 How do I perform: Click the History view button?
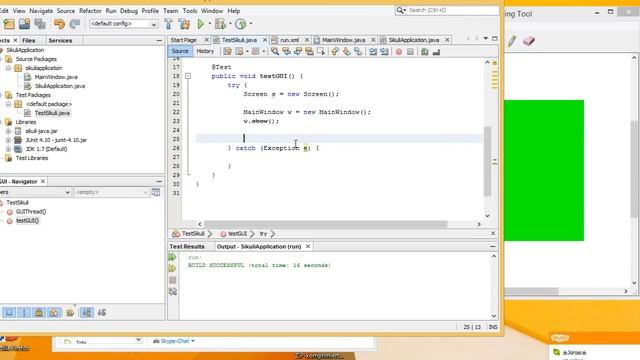tap(205, 51)
